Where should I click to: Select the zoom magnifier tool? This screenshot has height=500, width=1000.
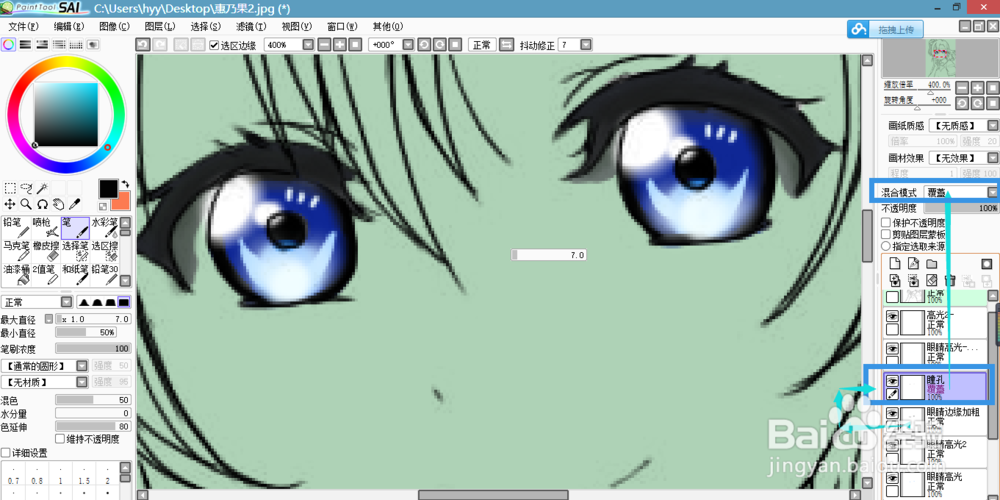click(26, 204)
